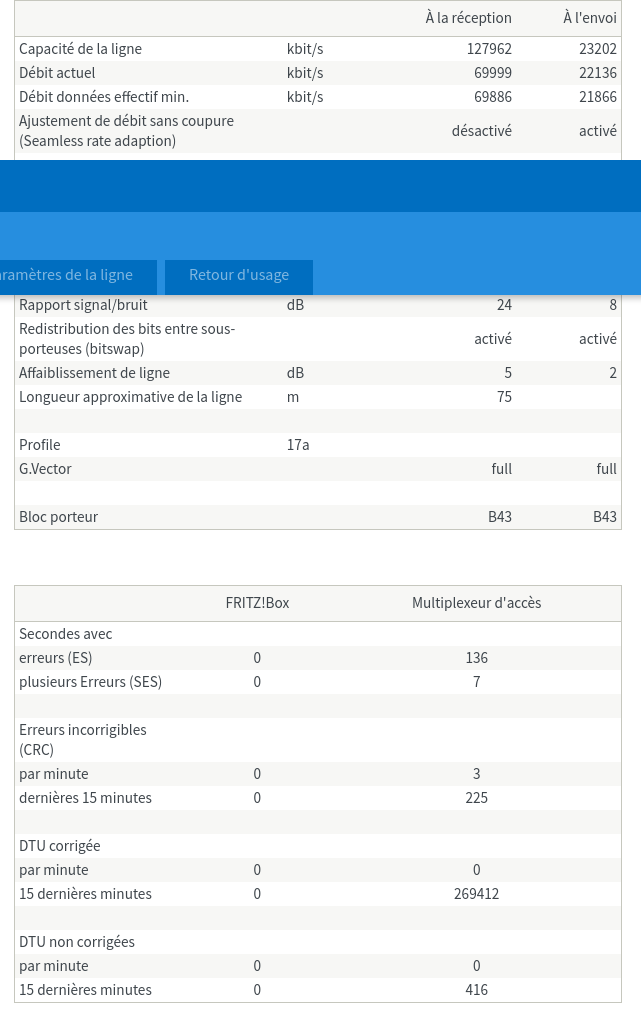Select signal/noise value 24
641x1010 pixels.
(x=504, y=305)
